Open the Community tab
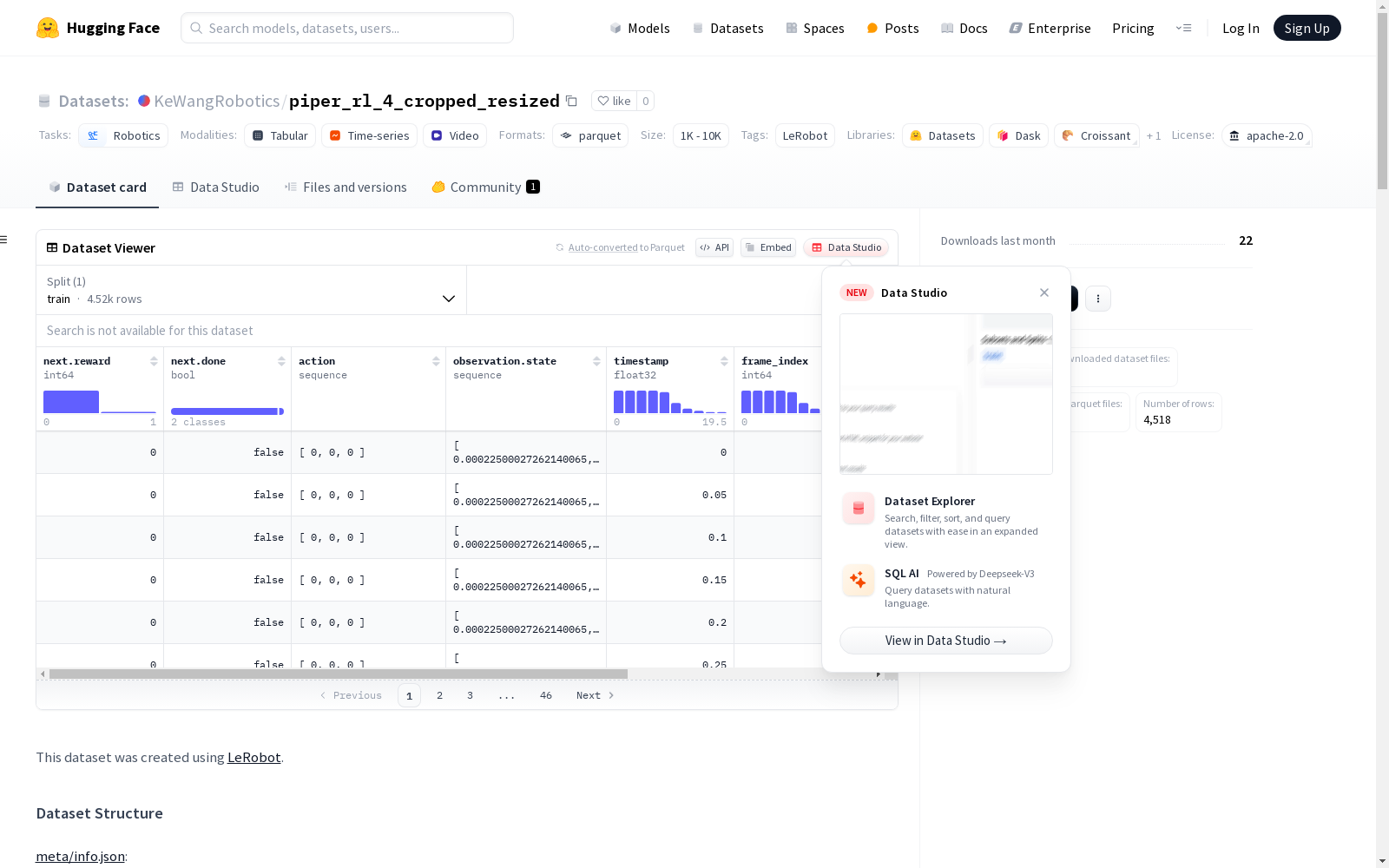1389x868 pixels. pyautogui.click(x=486, y=187)
